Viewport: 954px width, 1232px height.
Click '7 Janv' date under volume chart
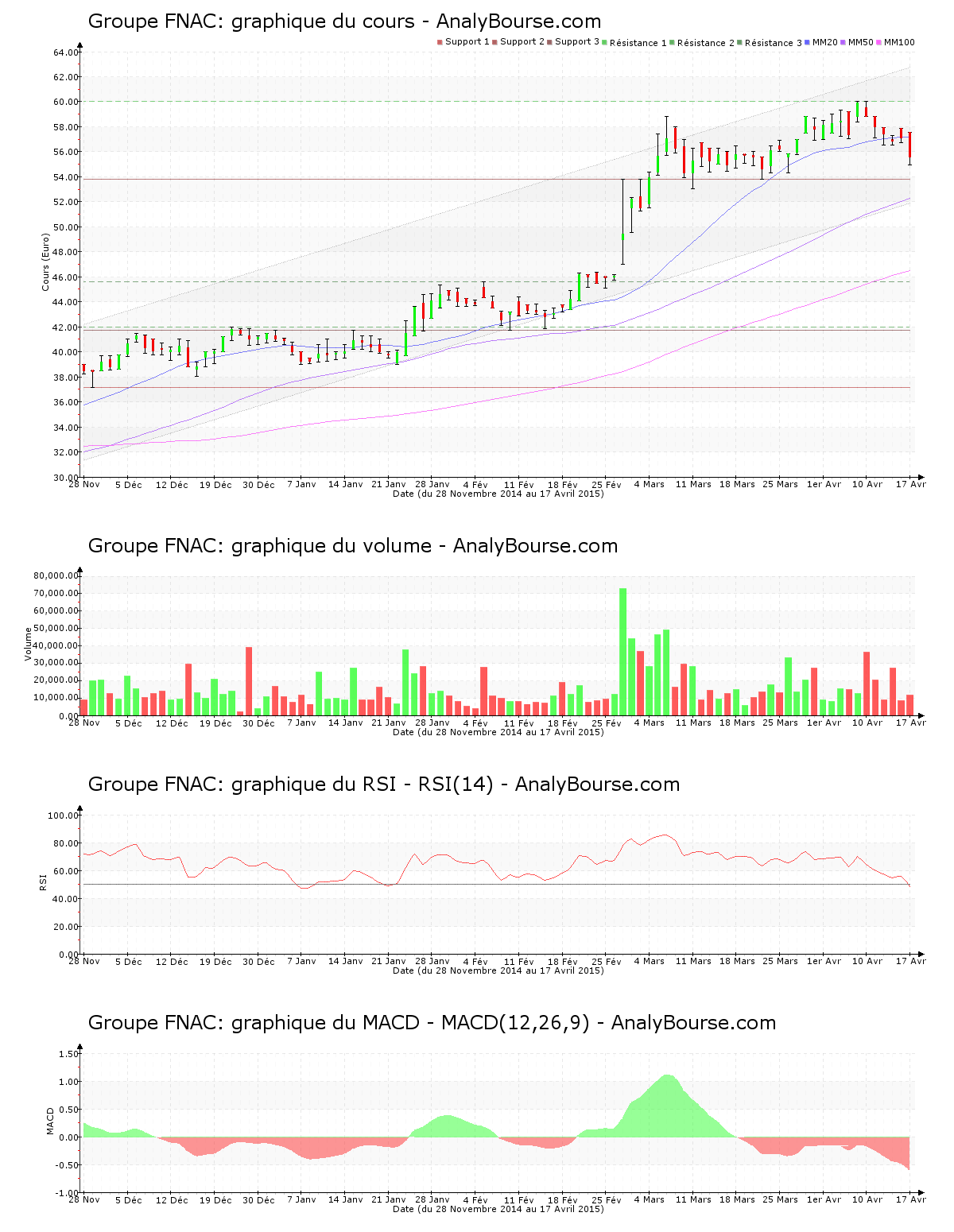tap(301, 723)
